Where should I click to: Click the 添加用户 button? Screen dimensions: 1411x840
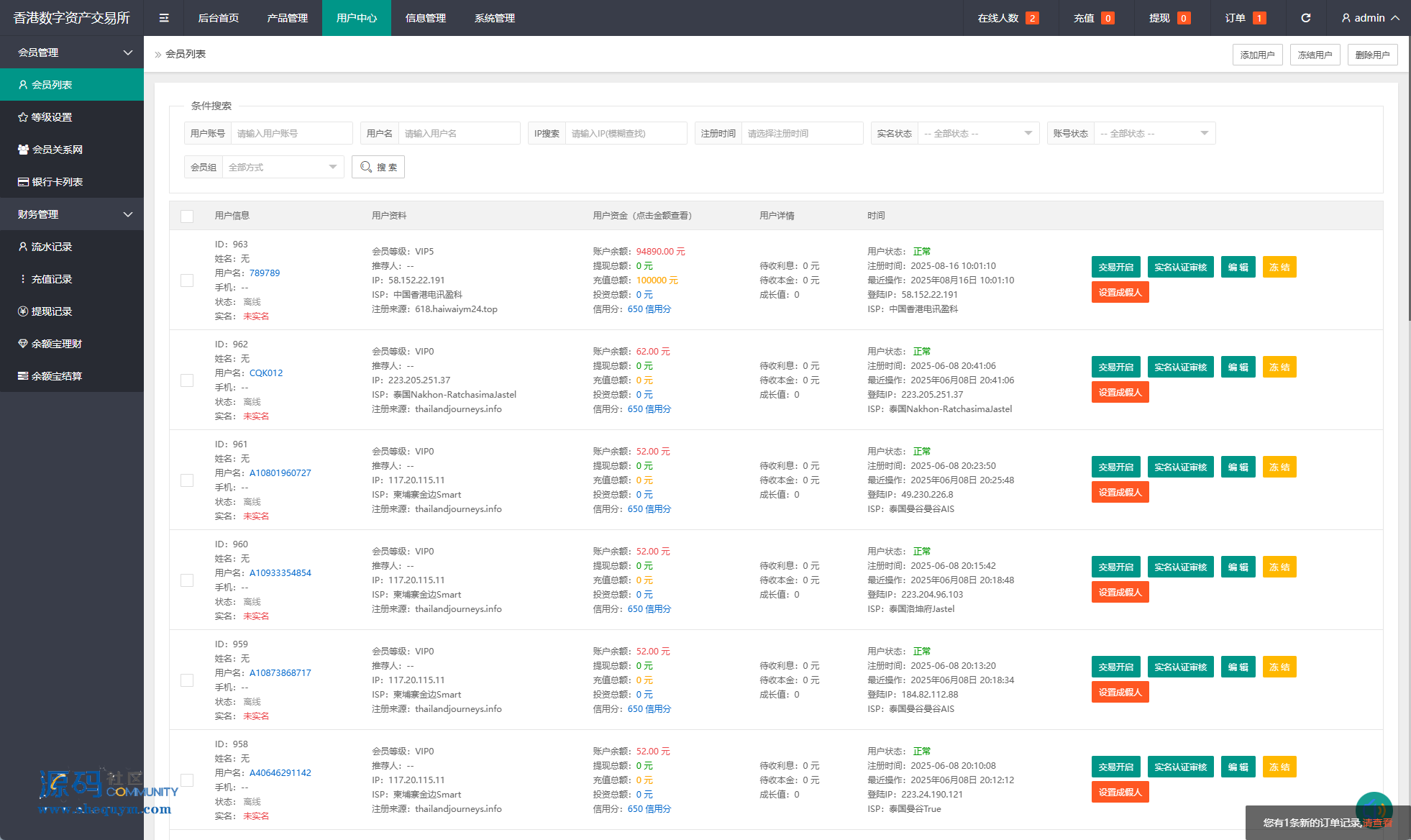[1256, 55]
